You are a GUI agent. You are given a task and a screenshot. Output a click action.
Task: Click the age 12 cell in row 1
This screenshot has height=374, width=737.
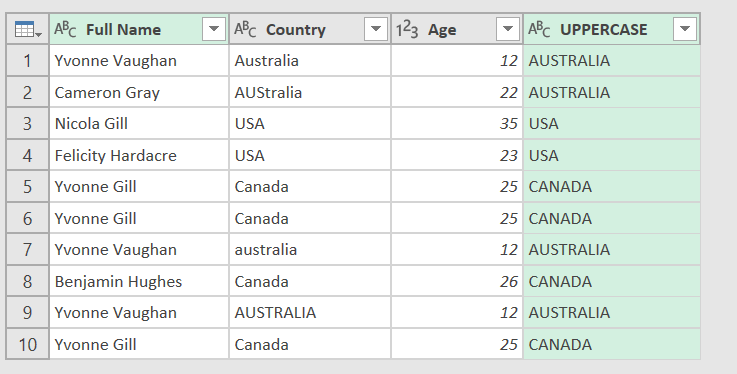457,61
